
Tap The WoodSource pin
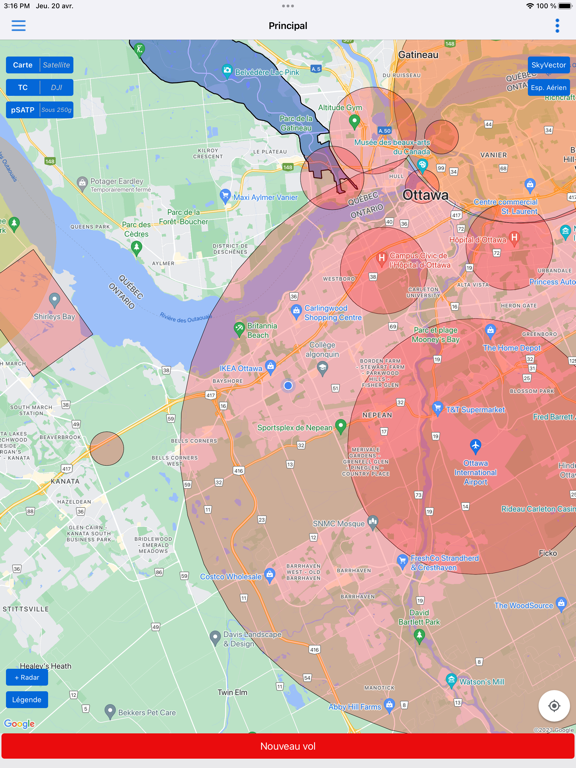pos(561,603)
